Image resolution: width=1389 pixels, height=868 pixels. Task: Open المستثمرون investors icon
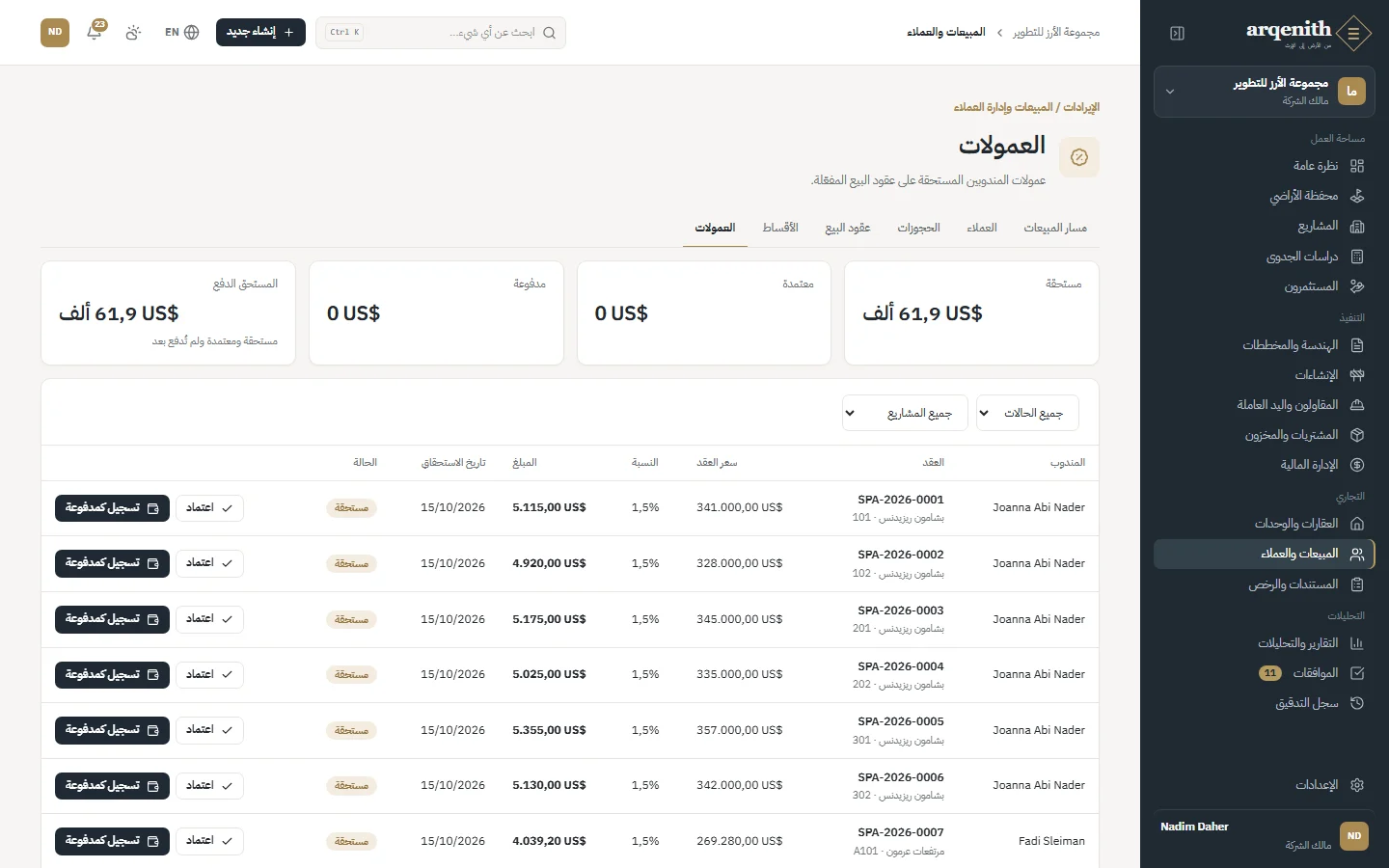click(x=1357, y=286)
